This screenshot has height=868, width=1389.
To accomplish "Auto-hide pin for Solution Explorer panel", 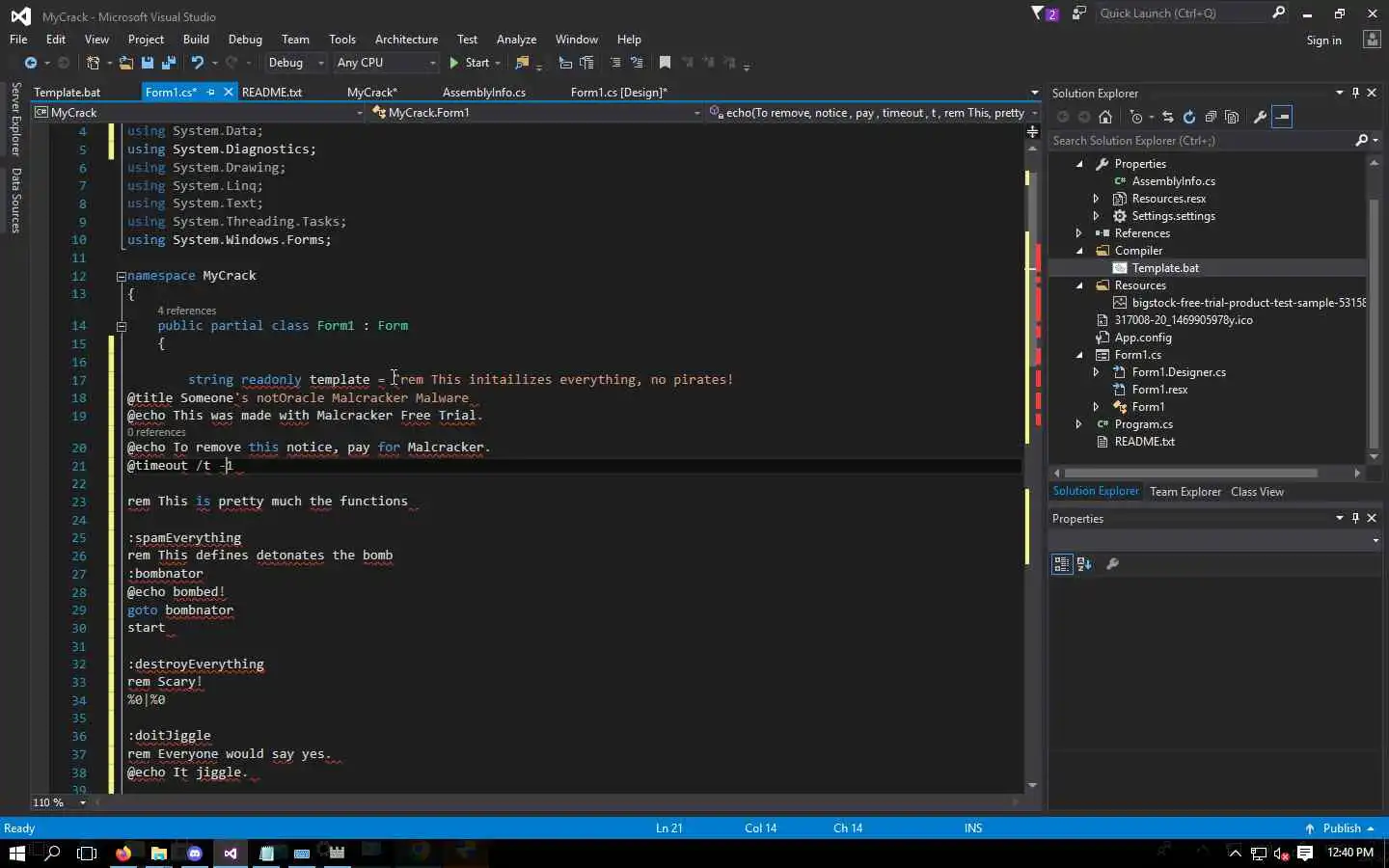I will [1355, 93].
